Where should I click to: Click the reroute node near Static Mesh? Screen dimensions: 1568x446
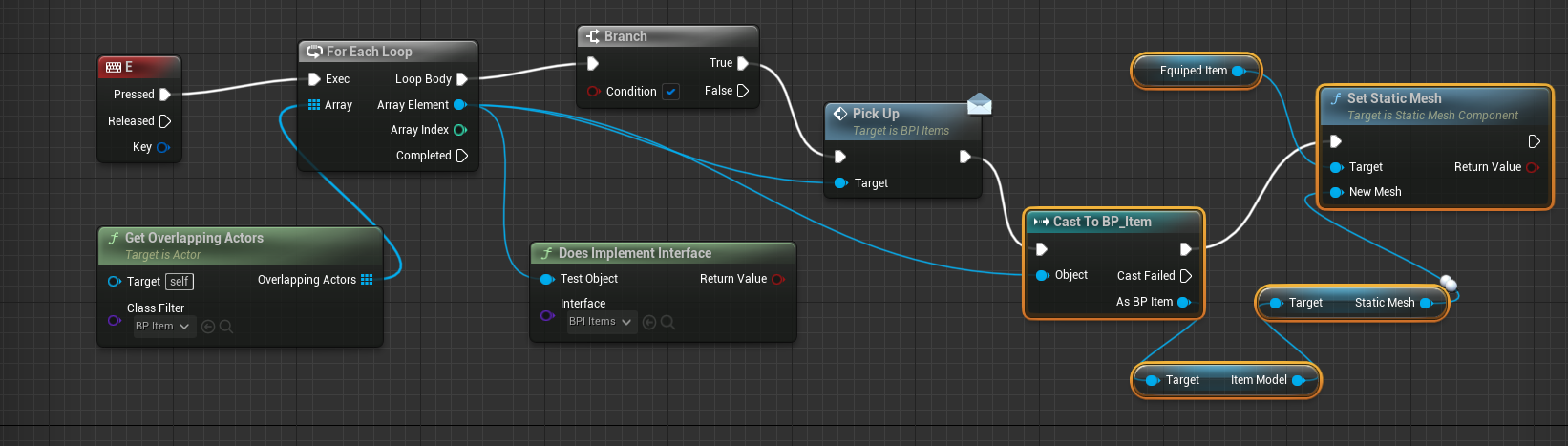(x=1449, y=283)
